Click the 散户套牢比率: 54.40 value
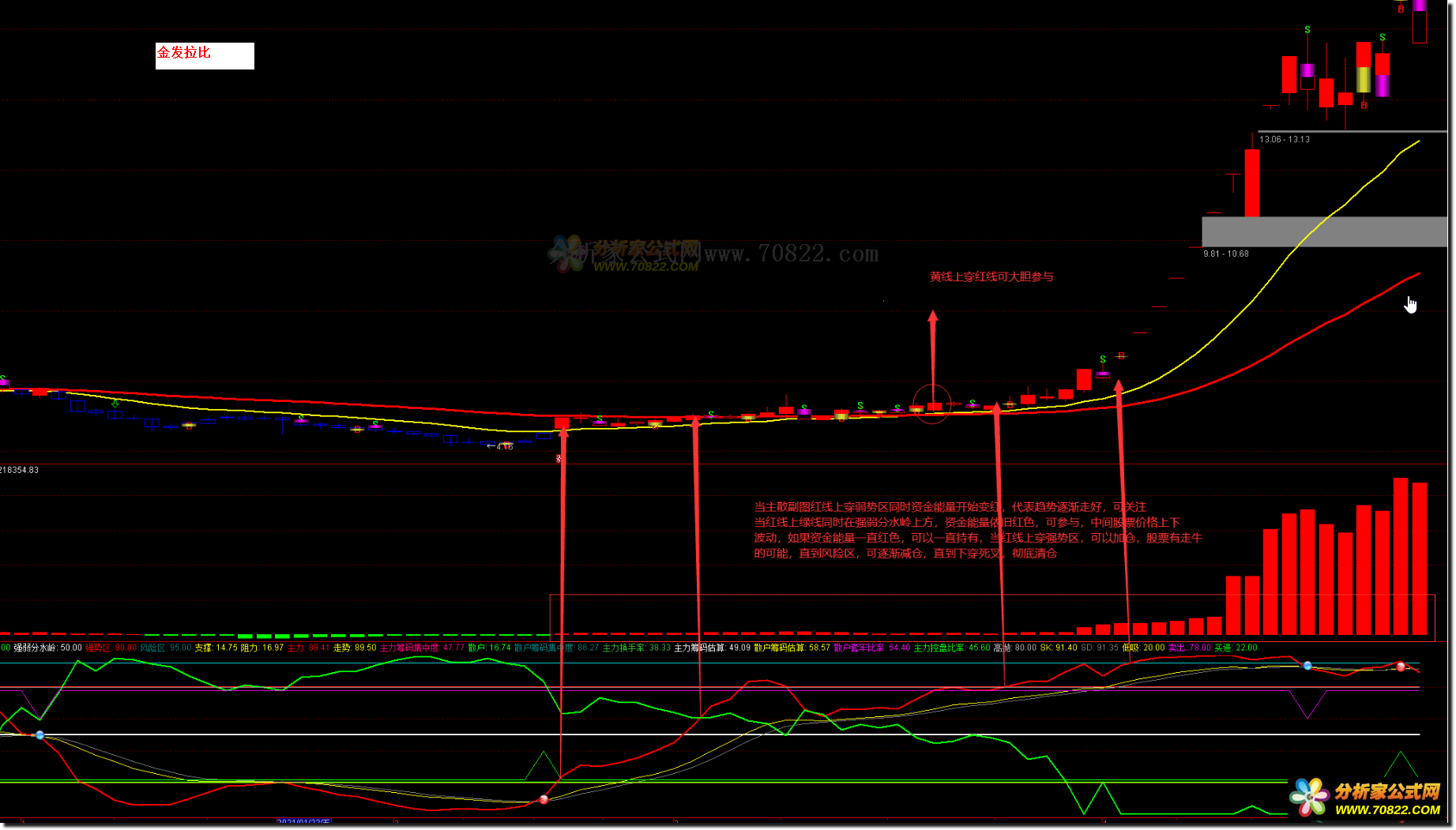1456x830 pixels. tap(872, 648)
